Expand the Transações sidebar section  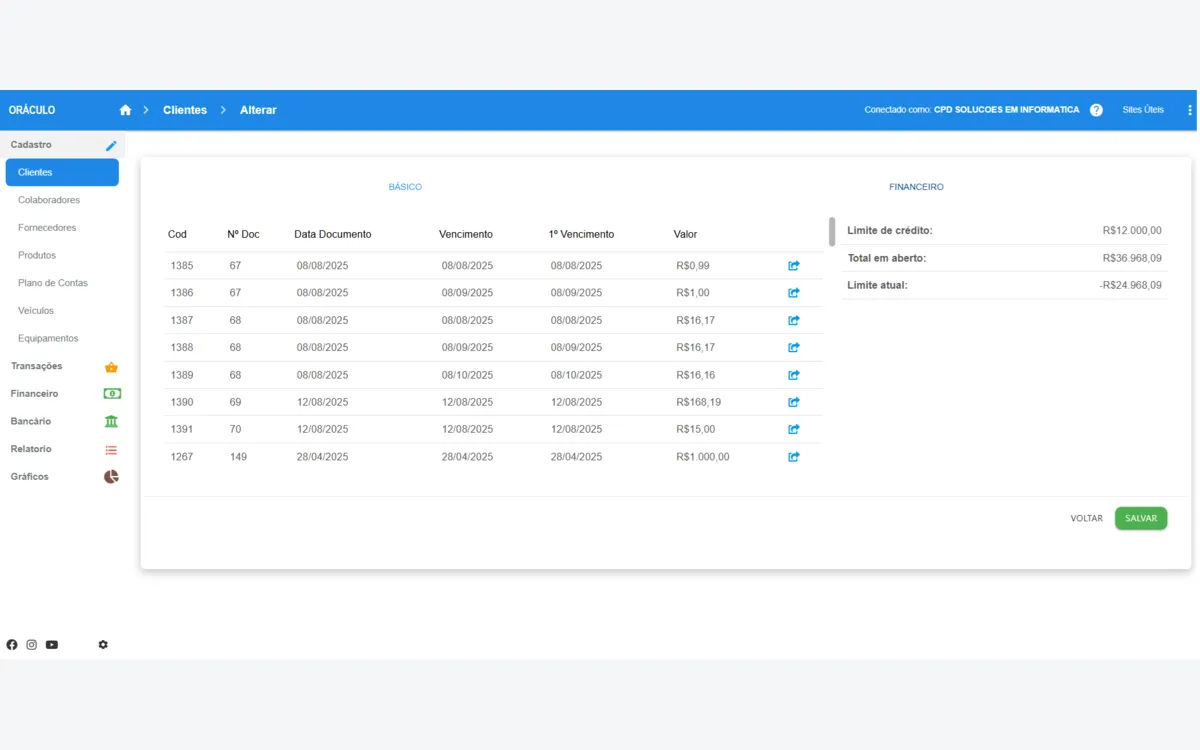click(62, 366)
